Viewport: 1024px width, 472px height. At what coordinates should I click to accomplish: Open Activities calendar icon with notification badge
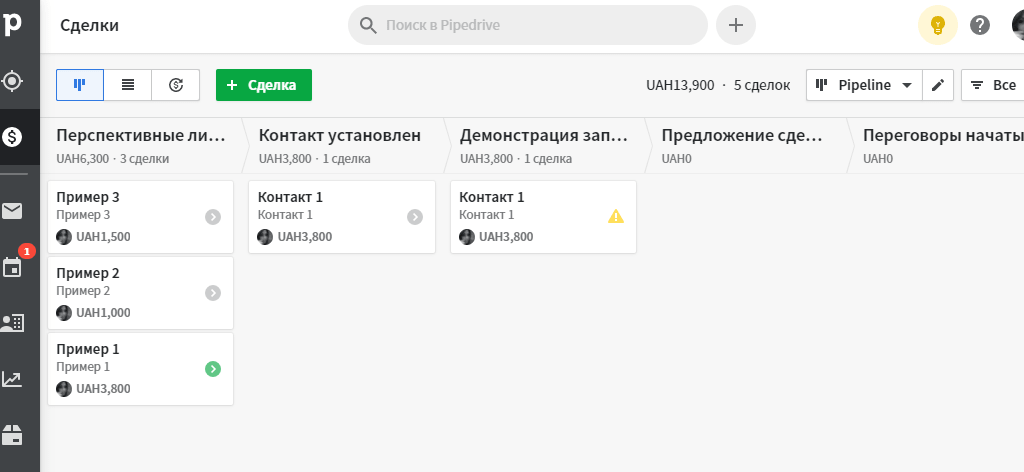(x=12, y=267)
